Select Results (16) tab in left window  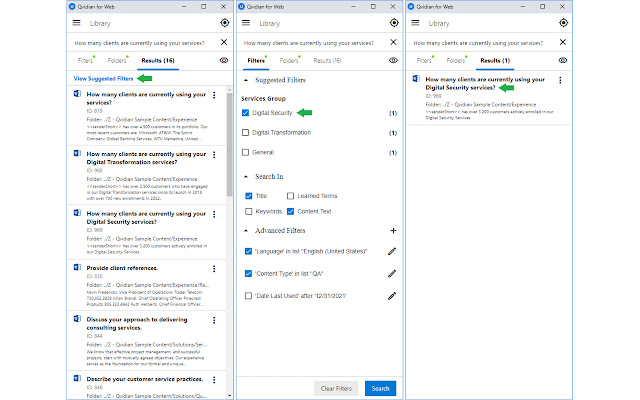click(x=158, y=60)
